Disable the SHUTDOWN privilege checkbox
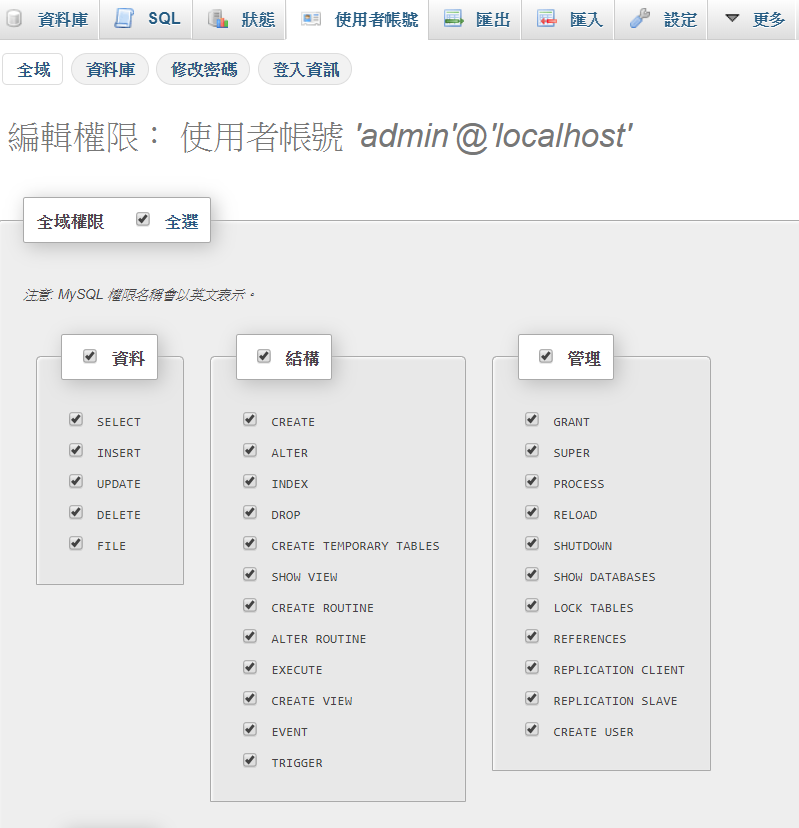The height and width of the screenshot is (828, 799). [532, 544]
